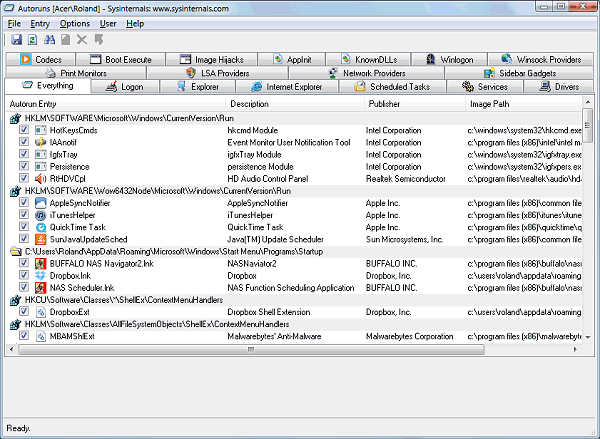Open the Options menu
This screenshot has height=439, width=600.
74,23
